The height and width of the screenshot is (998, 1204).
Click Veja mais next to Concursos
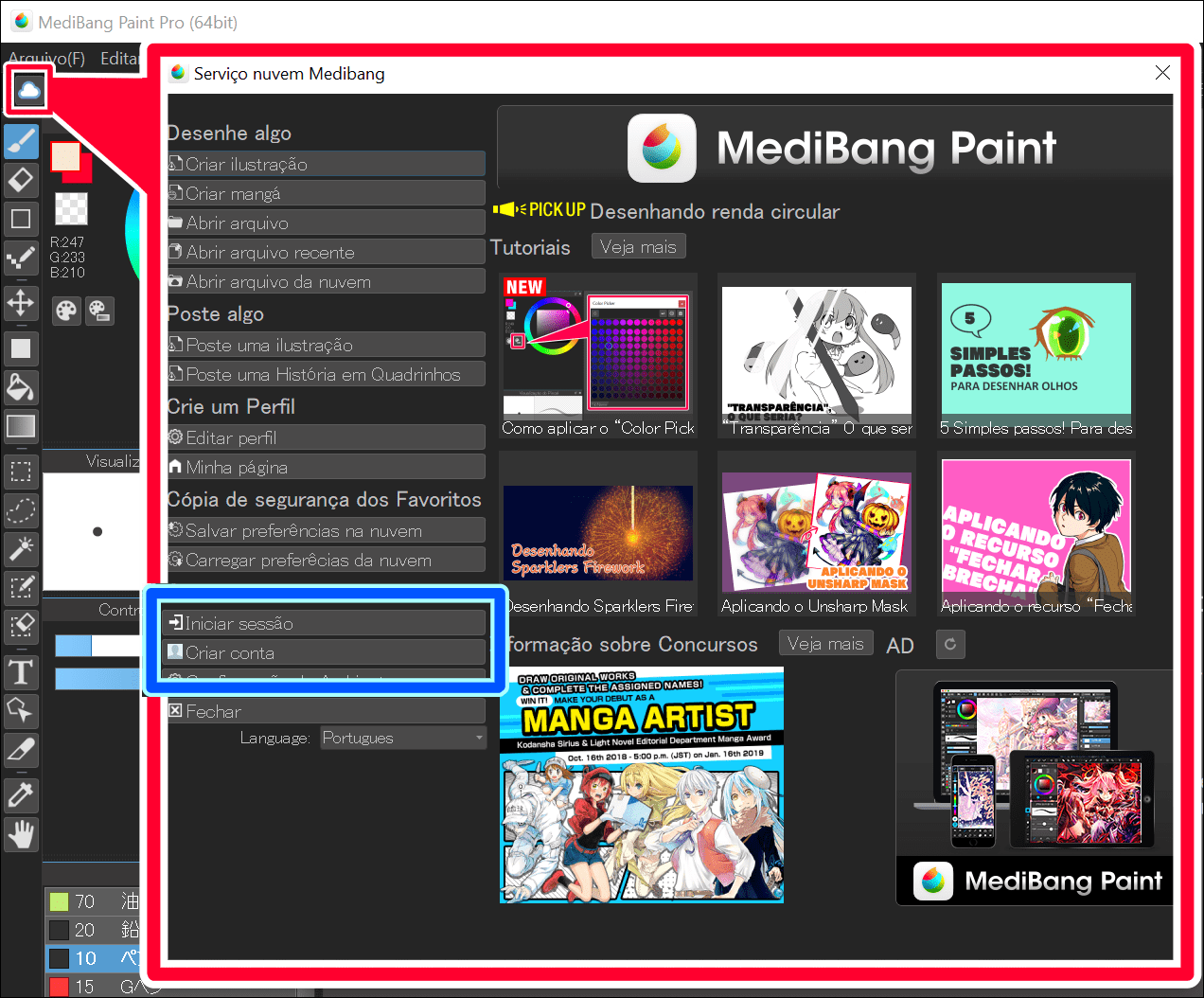coord(825,643)
